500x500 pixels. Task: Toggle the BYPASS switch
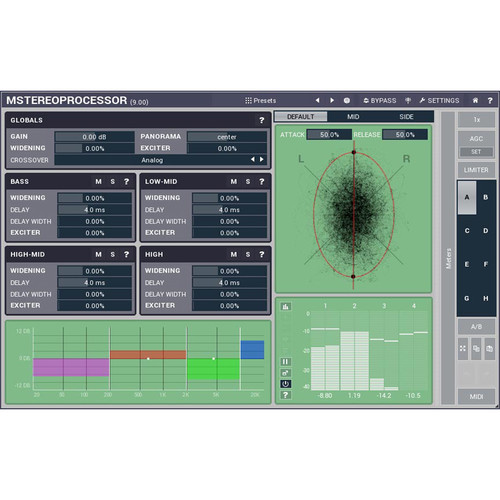coord(380,100)
